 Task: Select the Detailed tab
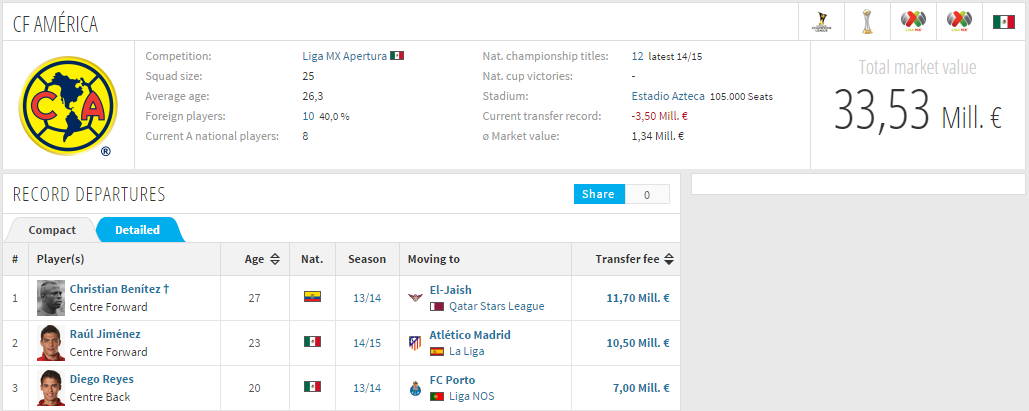click(138, 230)
